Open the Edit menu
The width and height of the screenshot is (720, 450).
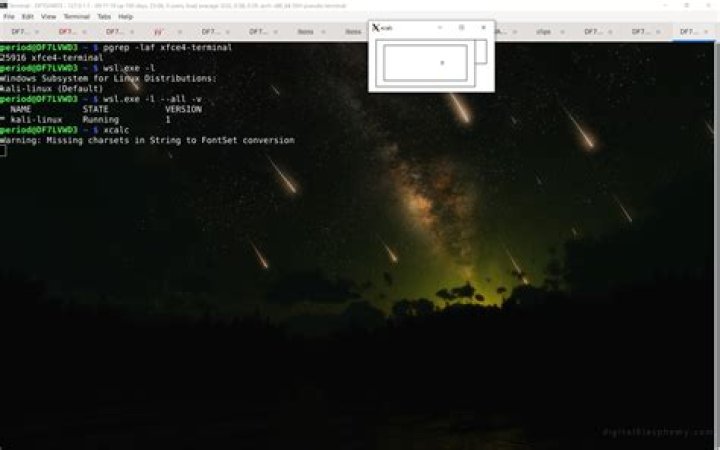click(28, 17)
